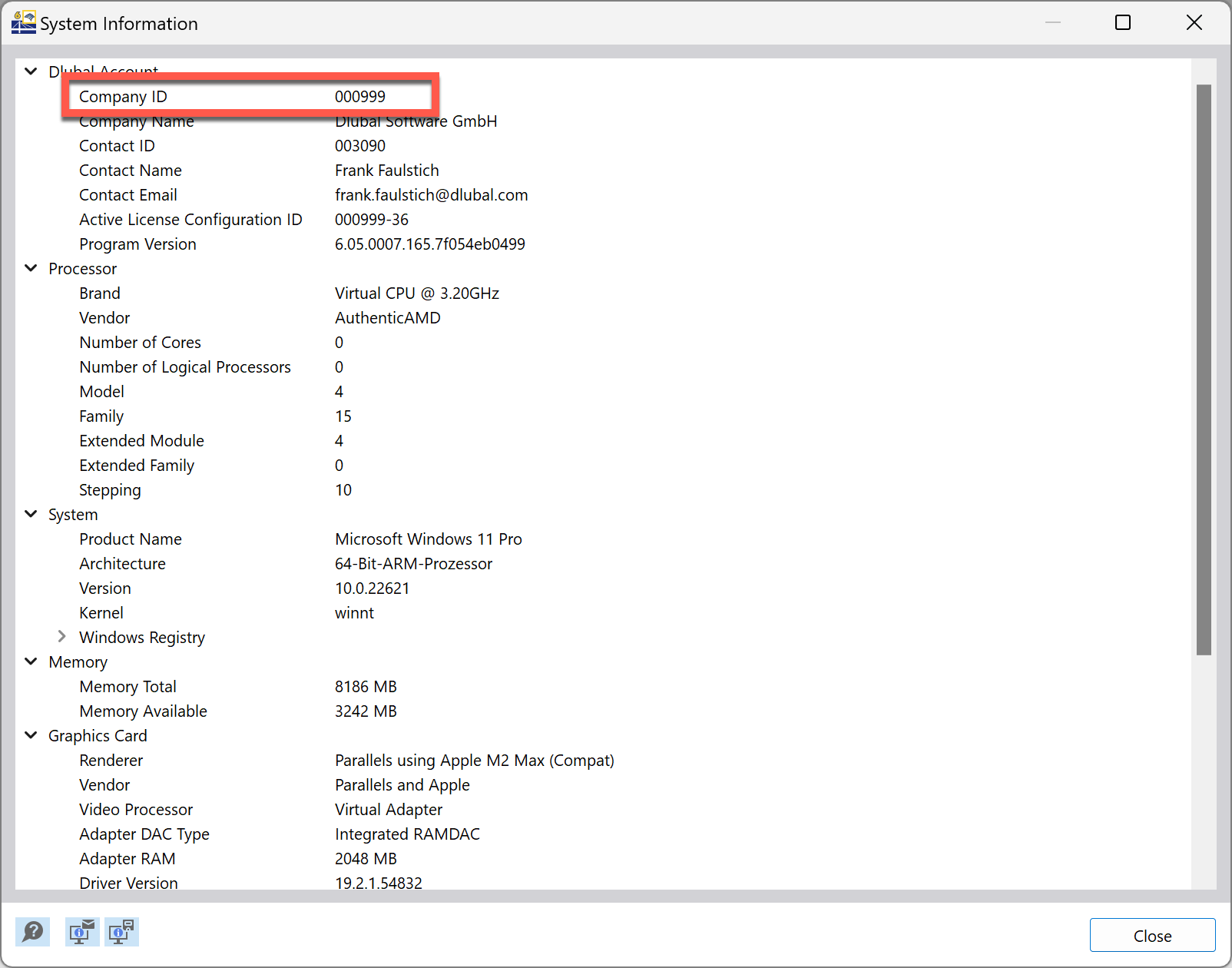The image size is (1232, 968).
Task: Click the 8186 MB value
Action: tap(366, 687)
